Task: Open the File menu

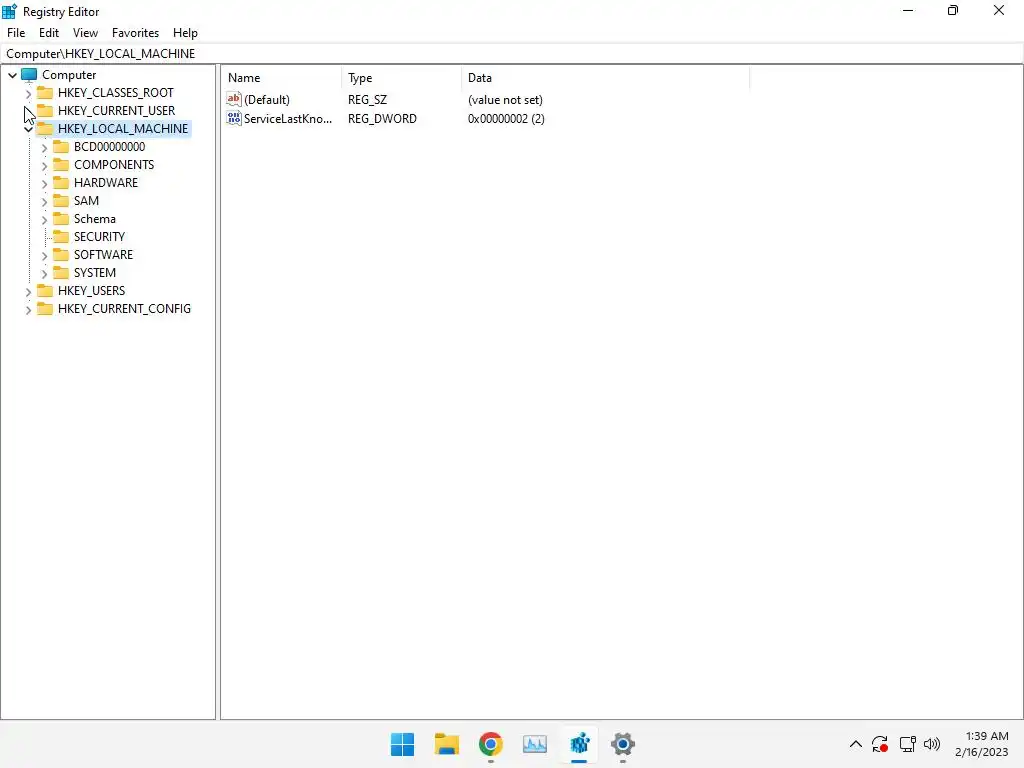Action: tap(16, 33)
